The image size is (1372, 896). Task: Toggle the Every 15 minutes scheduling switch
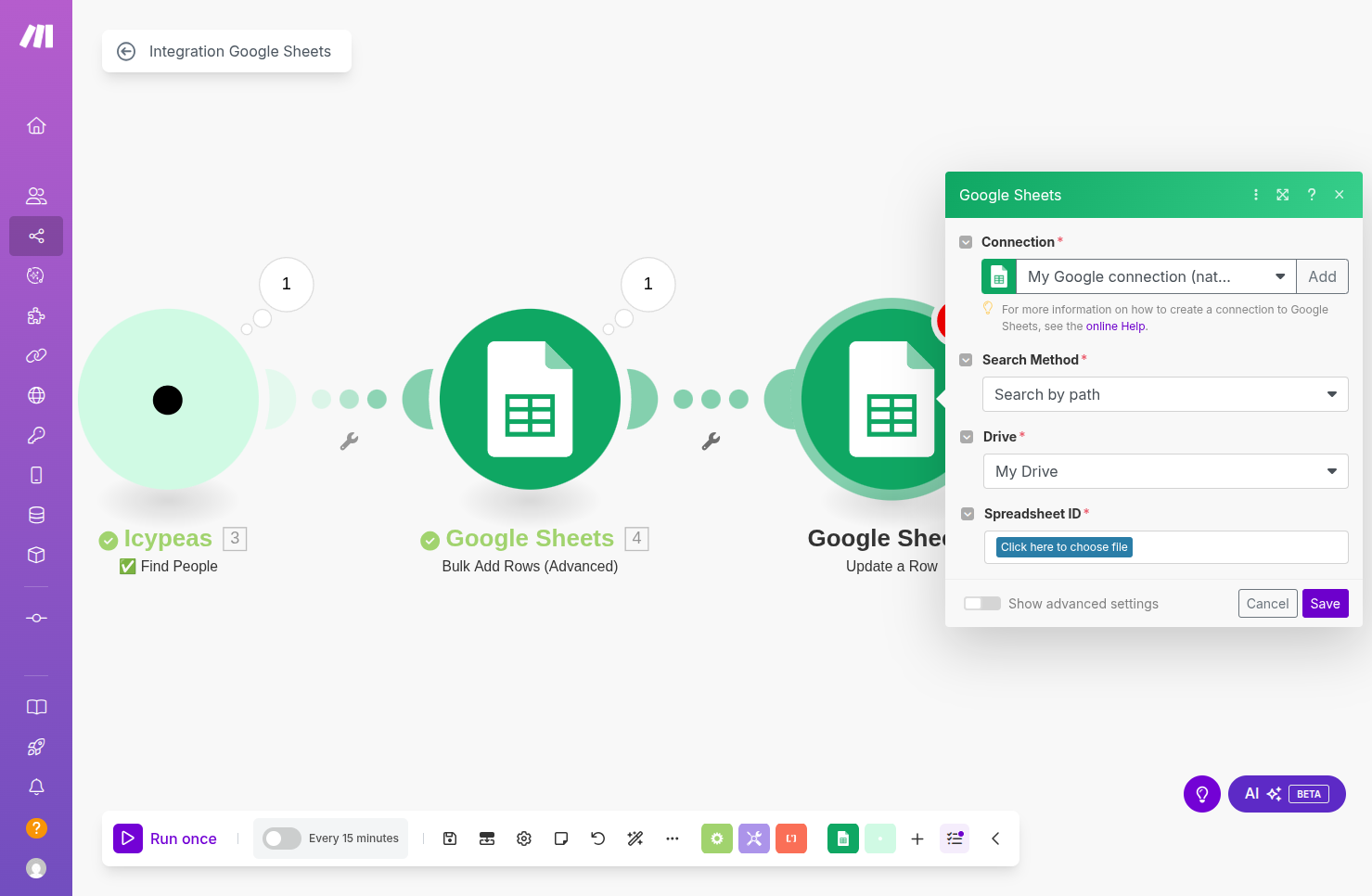281,838
